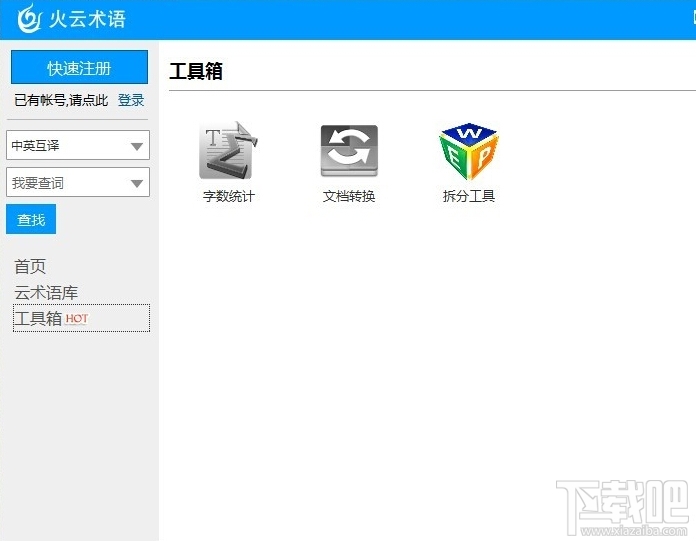The image size is (696, 541).
Task: Select 工具箱 HOT sidebar item
Action: [82, 318]
